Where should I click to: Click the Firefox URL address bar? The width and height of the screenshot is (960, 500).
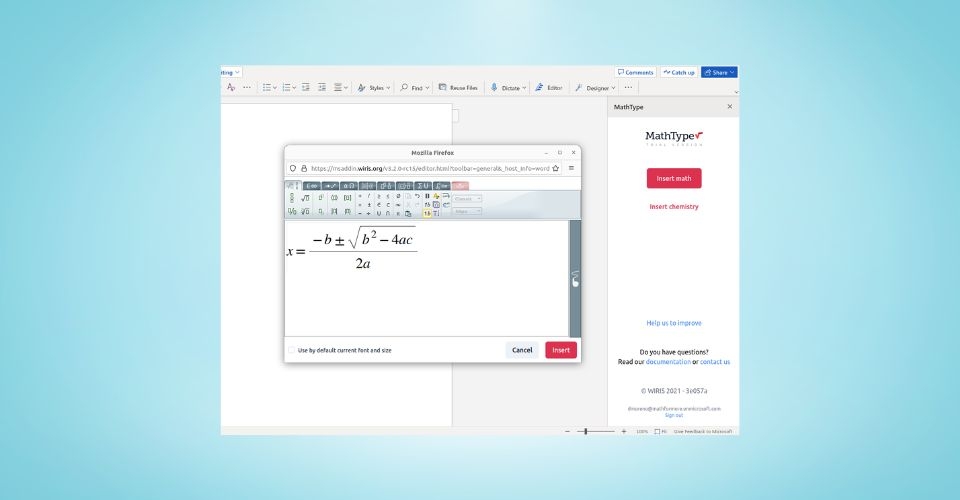429,168
